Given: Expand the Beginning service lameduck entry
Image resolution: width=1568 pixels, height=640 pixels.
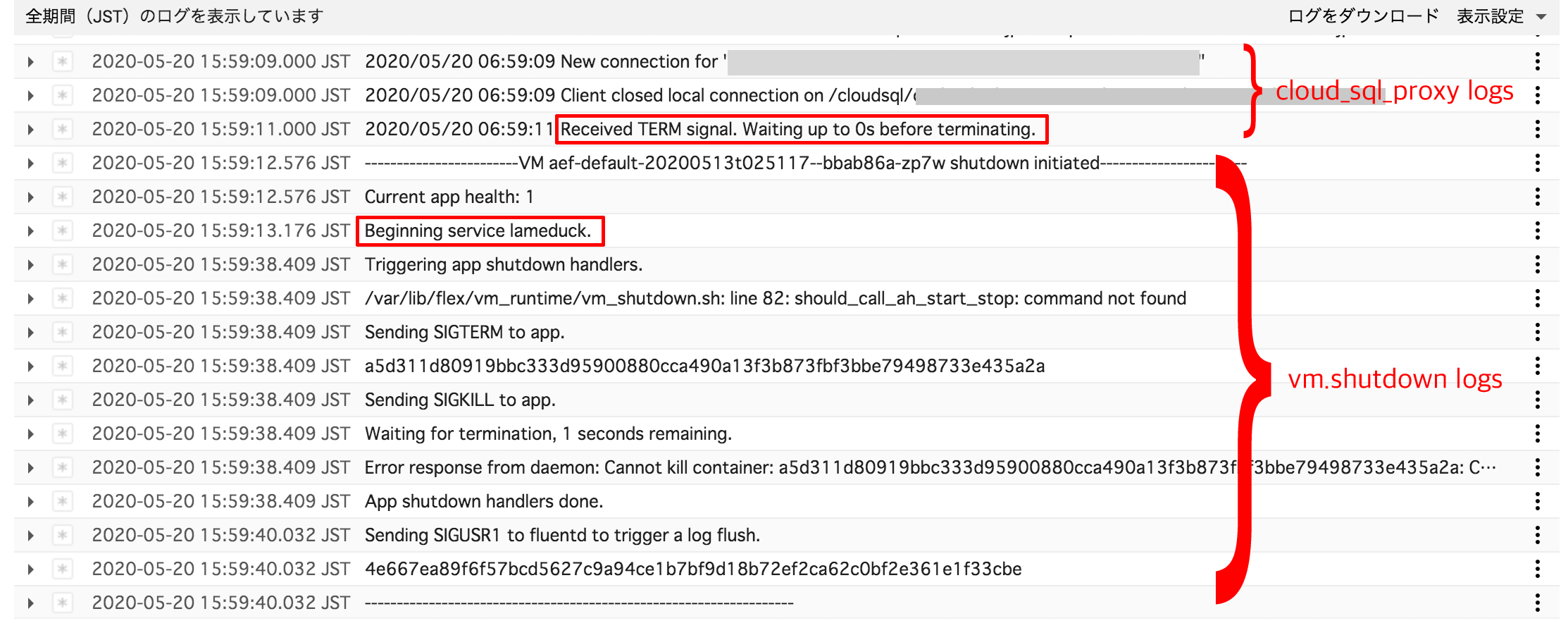Looking at the screenshot, I should point(30,230).
